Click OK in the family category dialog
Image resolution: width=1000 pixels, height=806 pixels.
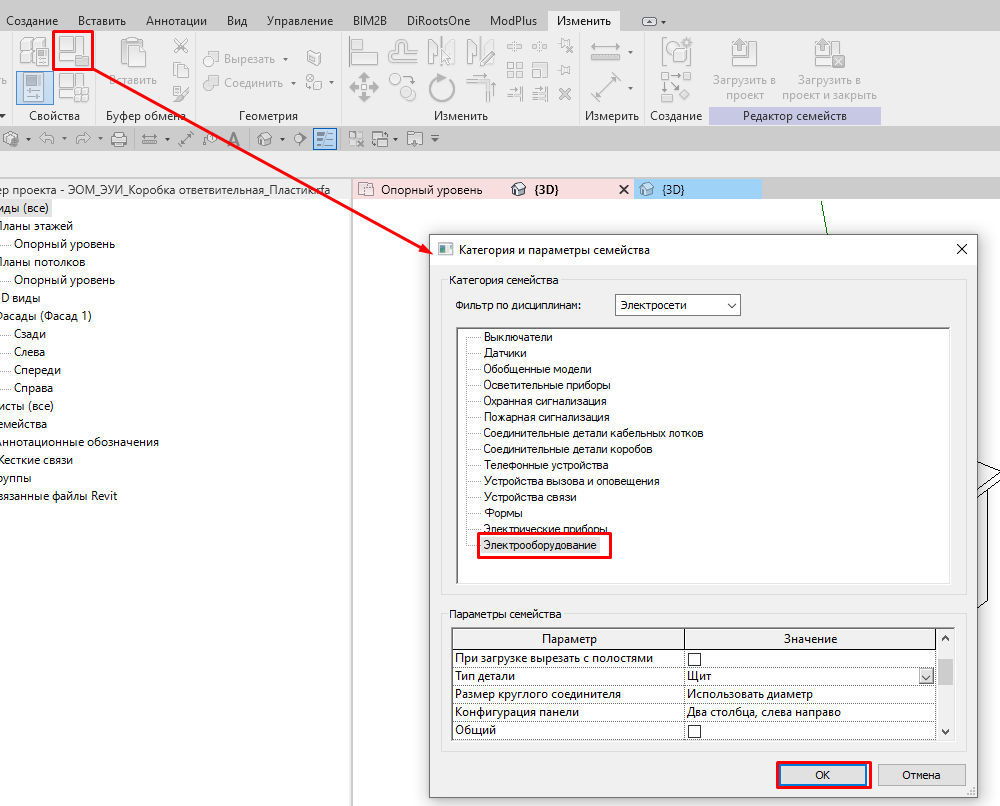click(823, 775)
